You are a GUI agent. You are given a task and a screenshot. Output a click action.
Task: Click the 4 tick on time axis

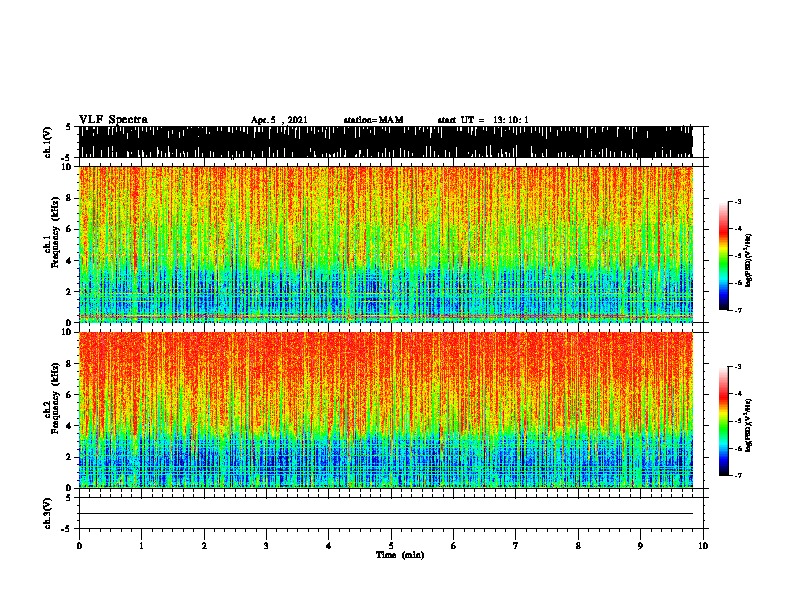click(x=329, y=546)
